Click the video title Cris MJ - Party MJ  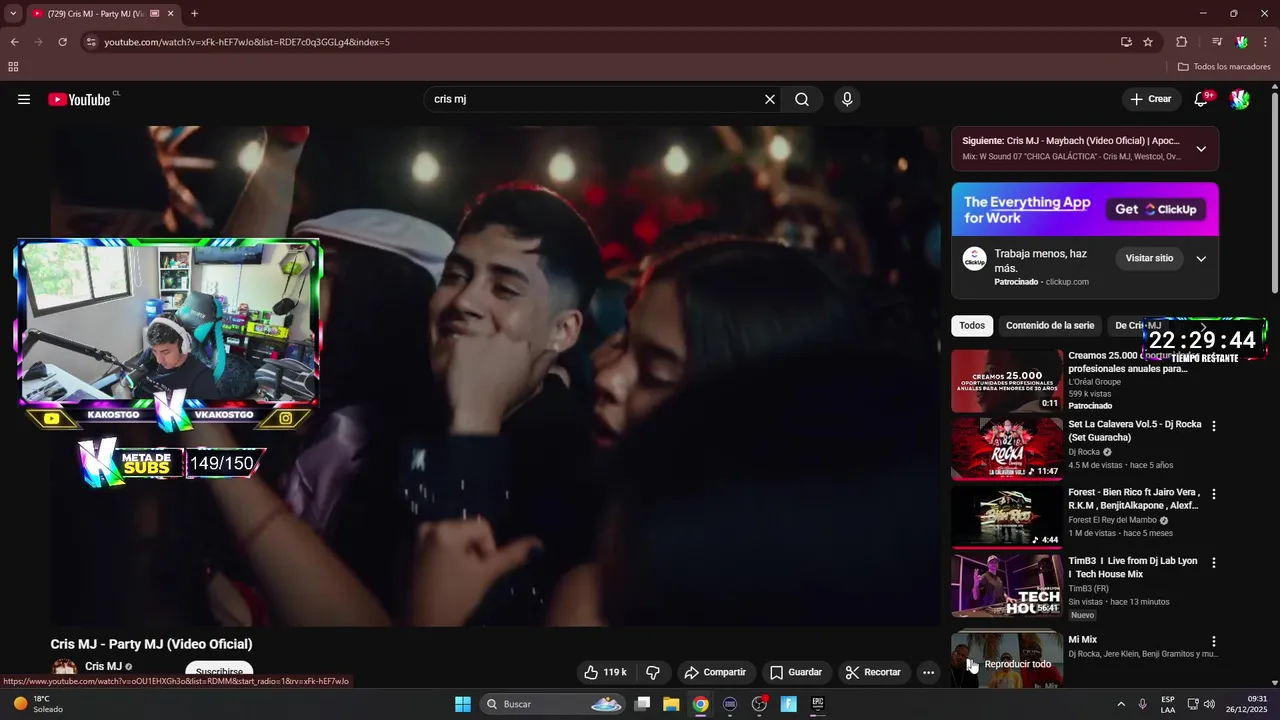151,644
